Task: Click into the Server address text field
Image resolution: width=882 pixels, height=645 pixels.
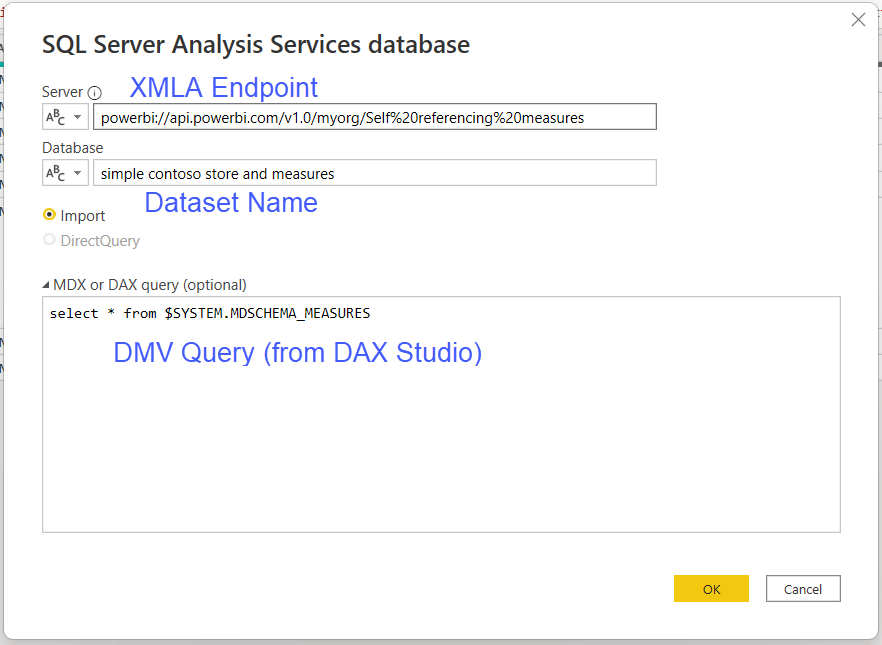Action: pyautogui.click(x=374, y=117)
